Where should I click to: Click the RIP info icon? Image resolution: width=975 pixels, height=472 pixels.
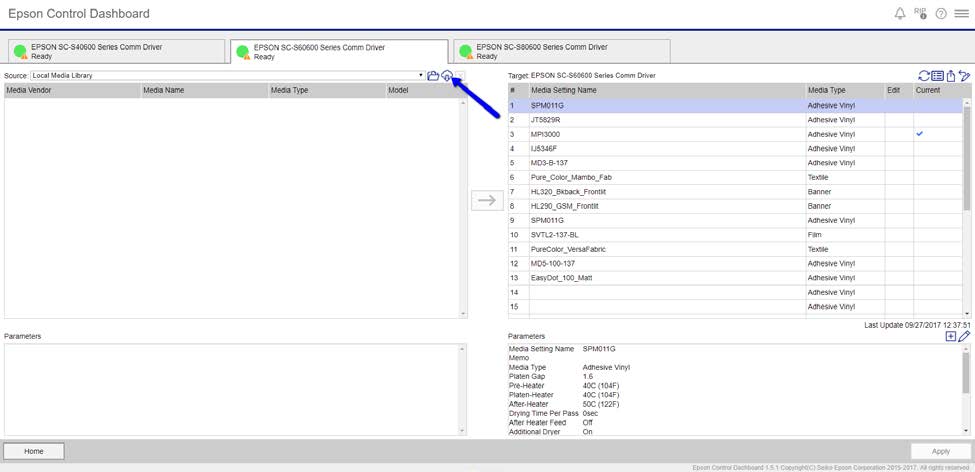pyautogui.click(x=920, y=13)
